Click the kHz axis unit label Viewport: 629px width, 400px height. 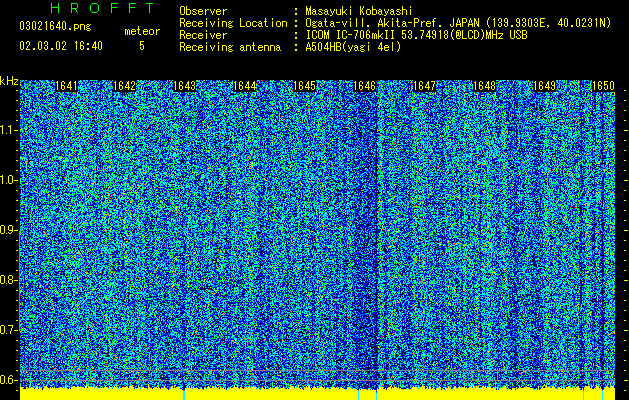coord(9,81)
